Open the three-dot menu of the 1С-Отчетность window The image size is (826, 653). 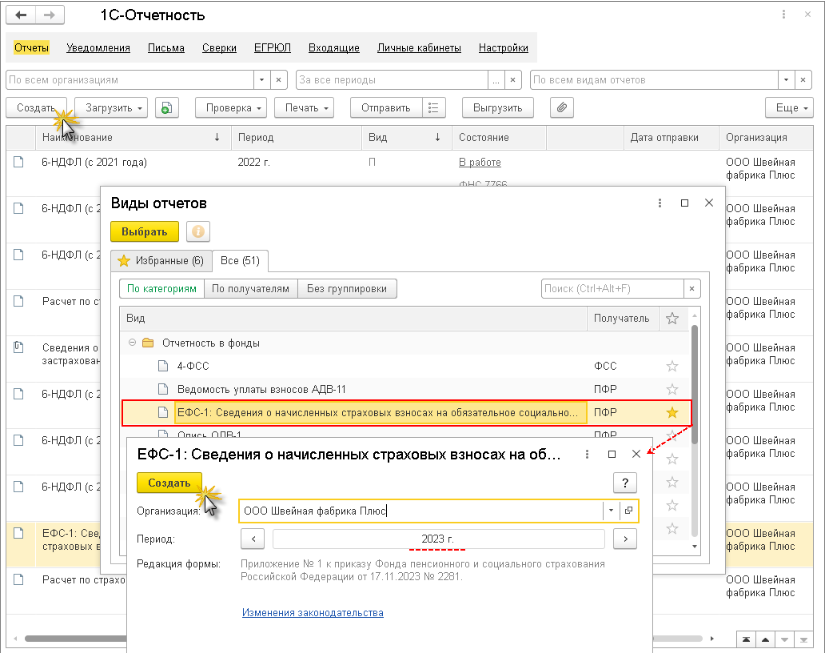[784, 15]
